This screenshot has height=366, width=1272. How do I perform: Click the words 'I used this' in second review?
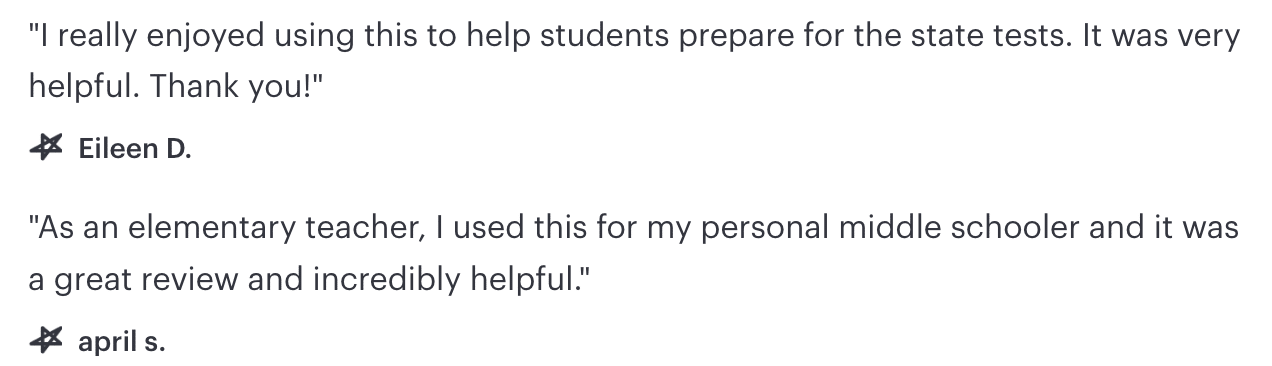click(x=512, y=230)
